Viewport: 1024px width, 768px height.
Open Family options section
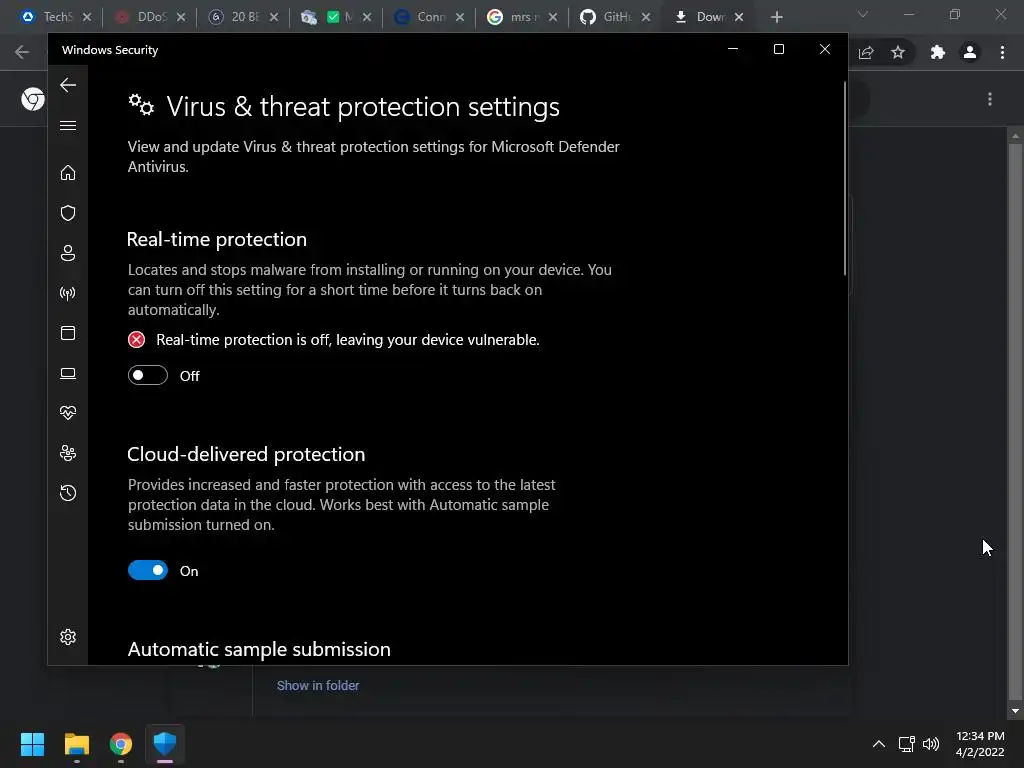[x=68, y=453]
